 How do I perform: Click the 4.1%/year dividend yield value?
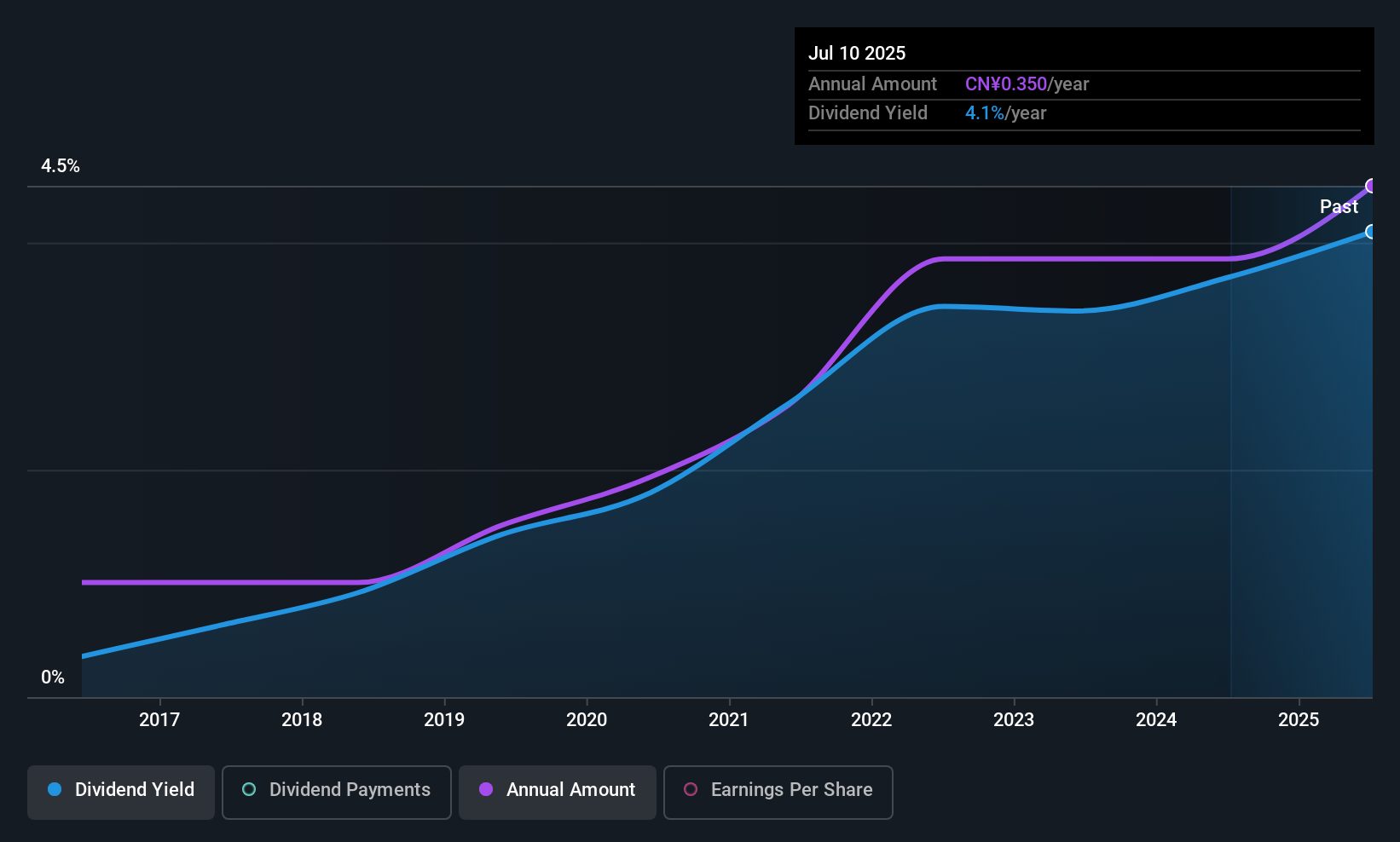coord(1005,112)
